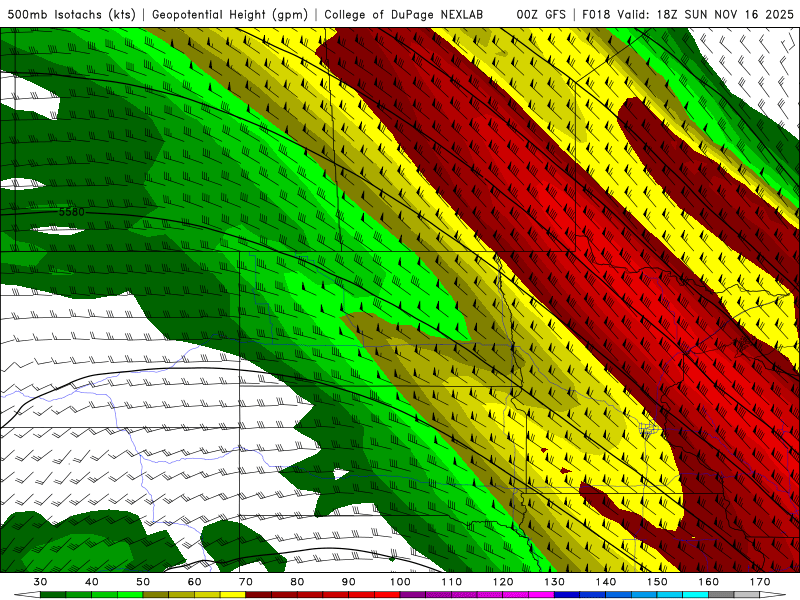Click the "500mb Isotachs (kts)" title text
This screenshot has height=600, width=800.
tap(71, 14)
